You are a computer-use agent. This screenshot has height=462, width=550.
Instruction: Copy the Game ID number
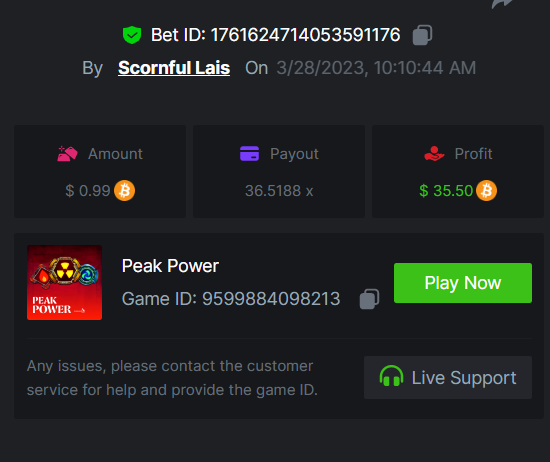[369, 299]
